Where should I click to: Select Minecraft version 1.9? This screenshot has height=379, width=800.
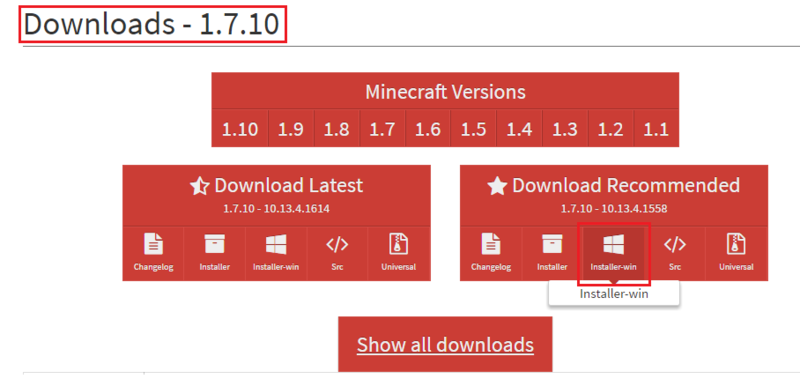(x=291, y=129)
